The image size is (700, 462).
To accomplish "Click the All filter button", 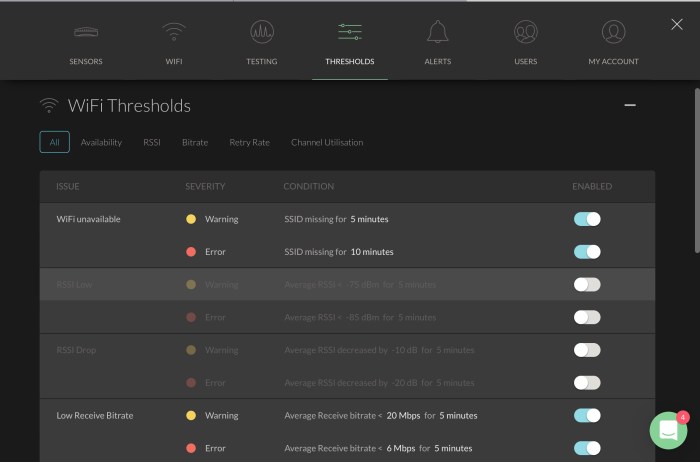I will click(x=54, y=143).
